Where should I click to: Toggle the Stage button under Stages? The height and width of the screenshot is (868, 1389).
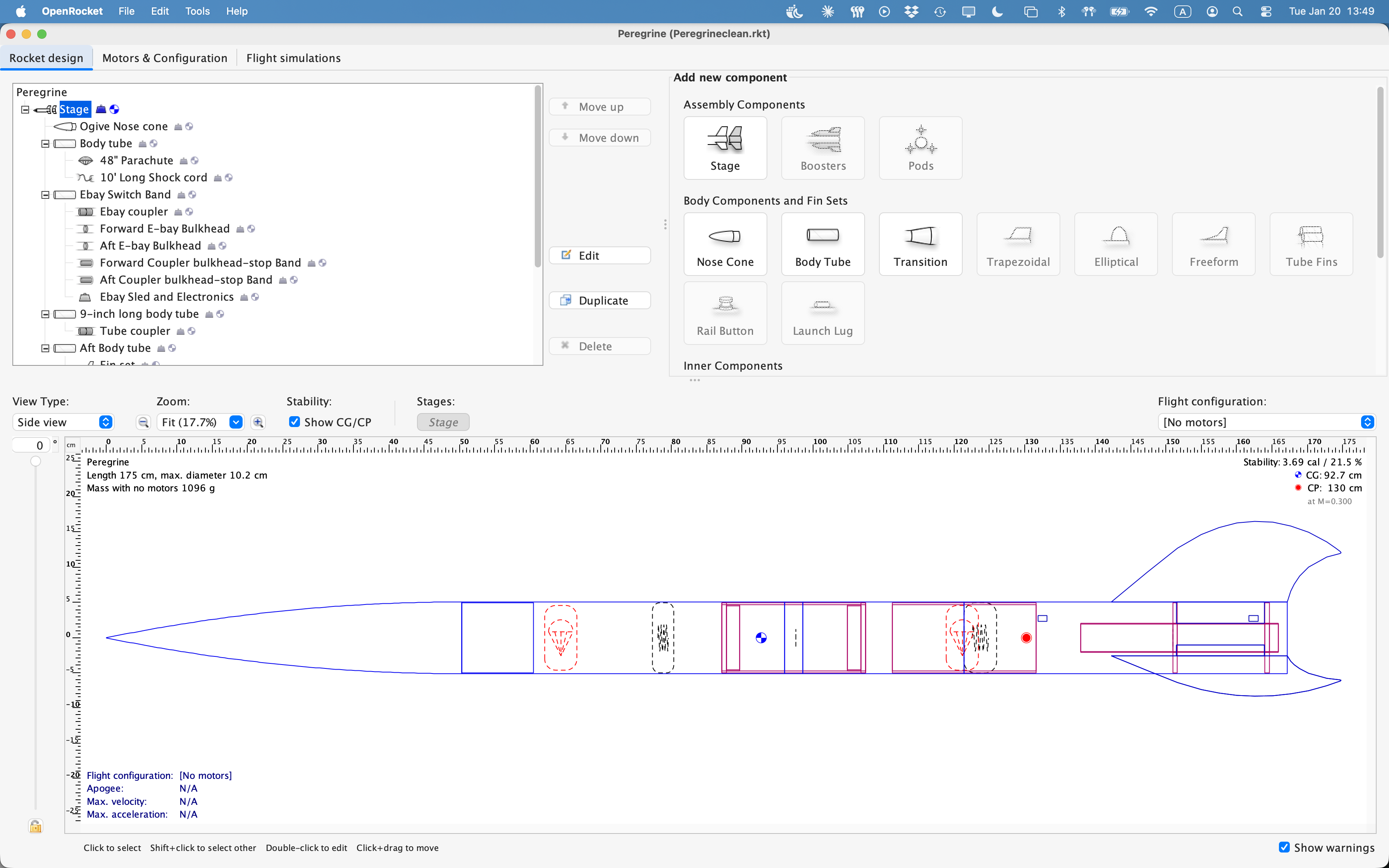pyautogui.click(x=443, y=422)
